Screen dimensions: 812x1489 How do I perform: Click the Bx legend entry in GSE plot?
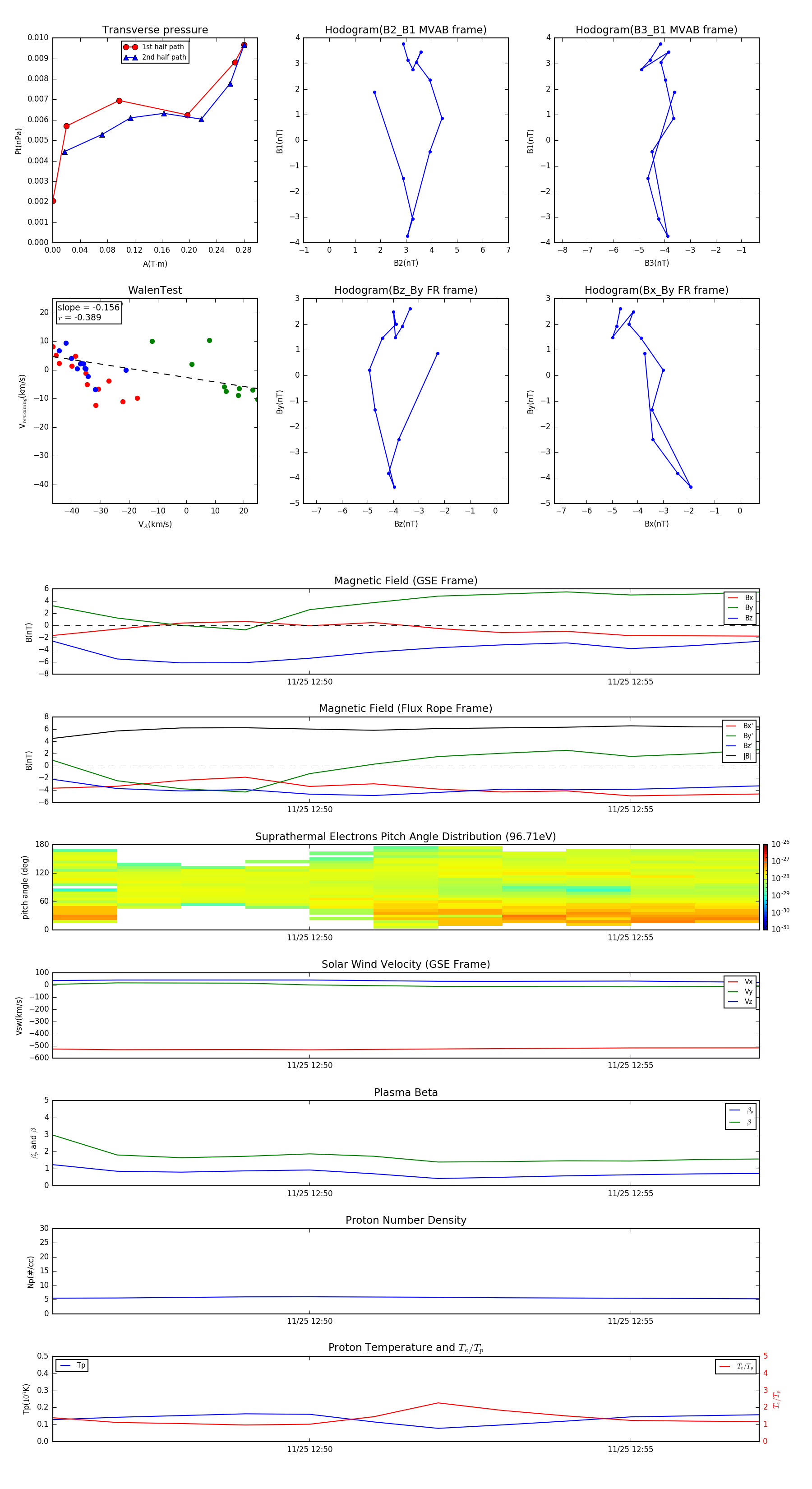point(740,598)
